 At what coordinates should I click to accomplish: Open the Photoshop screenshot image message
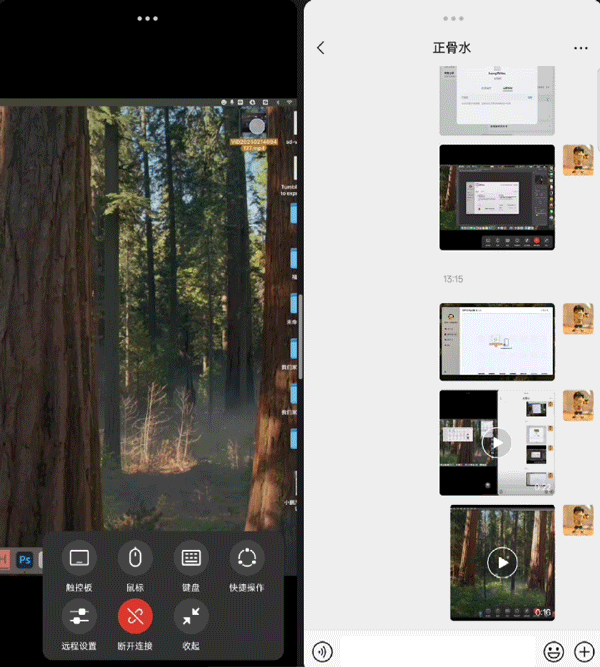click(x=497, y=197)
